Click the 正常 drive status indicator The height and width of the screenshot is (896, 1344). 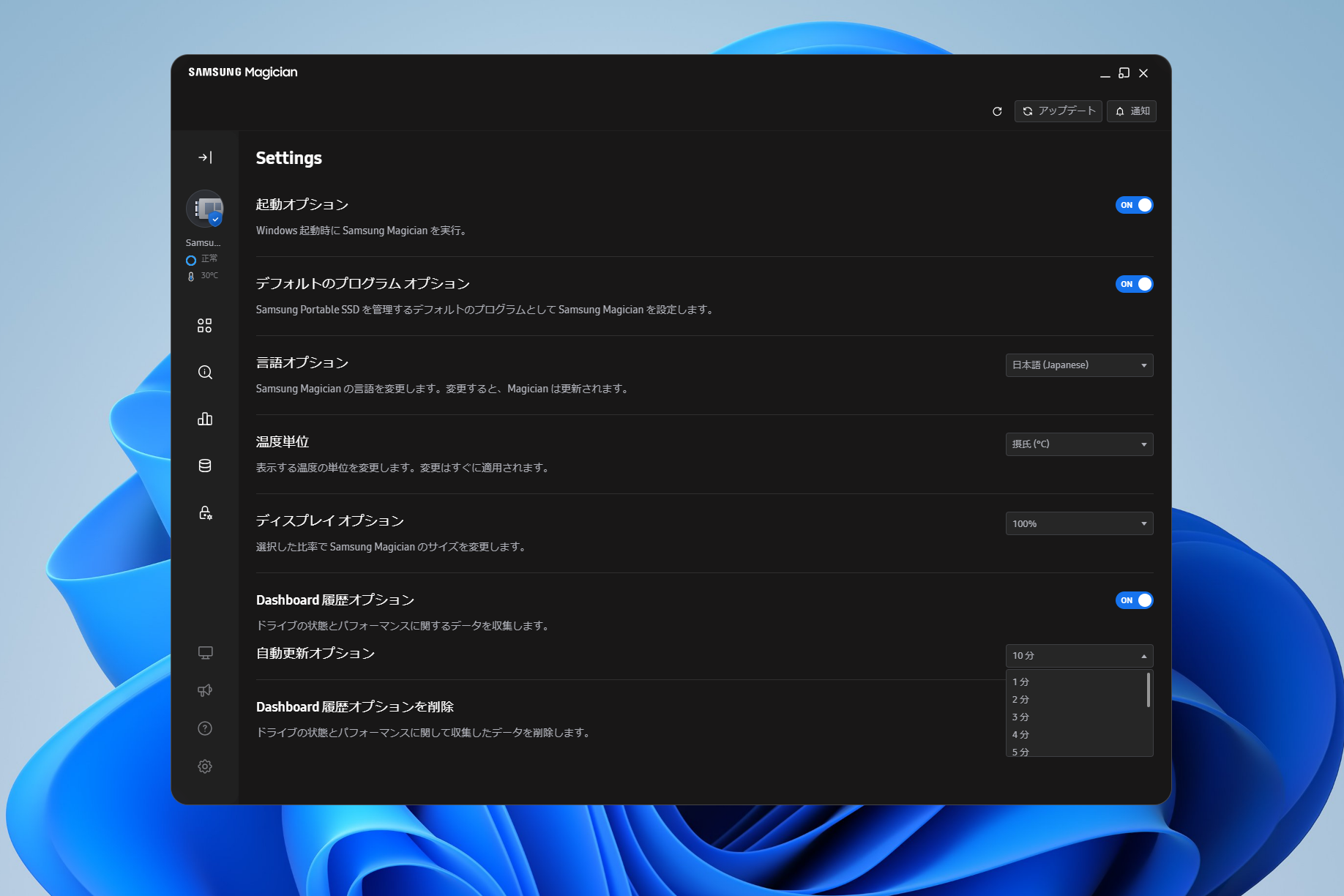click(202, 259)
